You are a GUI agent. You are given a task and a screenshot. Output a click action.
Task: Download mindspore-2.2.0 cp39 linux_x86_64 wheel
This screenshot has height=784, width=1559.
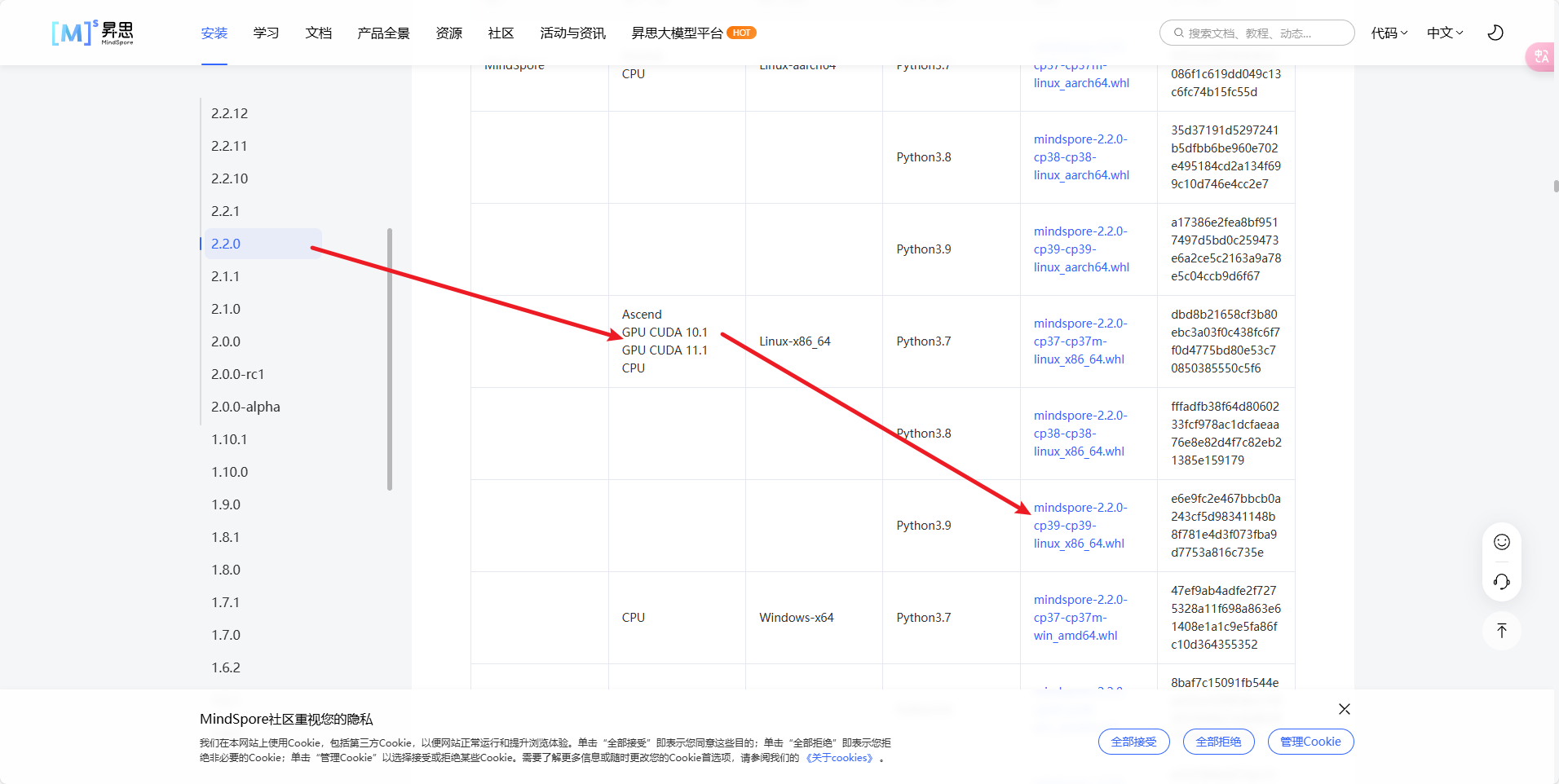[x=1080, y=526]
